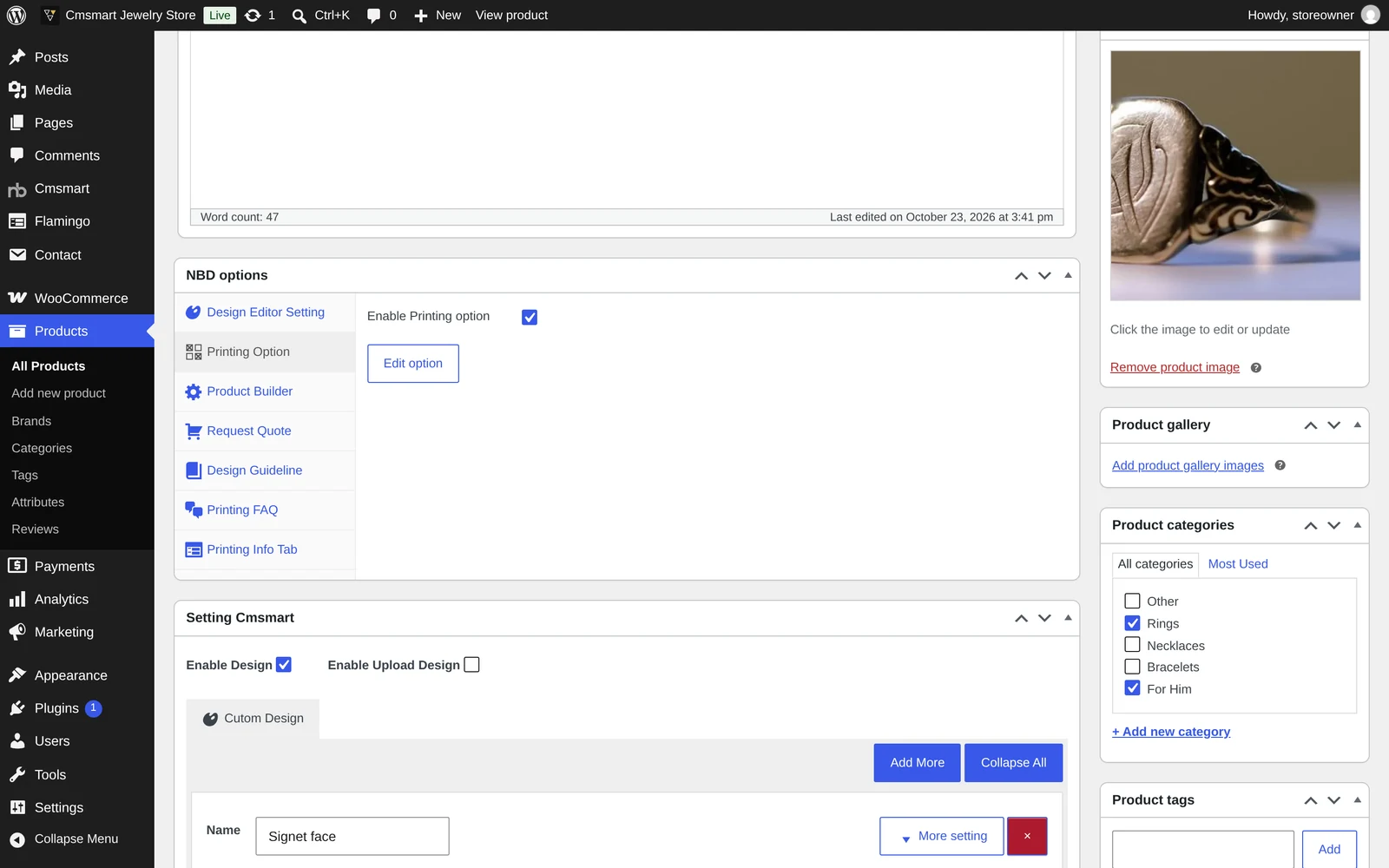
Task: Open the Product Builder tab
Action: 265,391
